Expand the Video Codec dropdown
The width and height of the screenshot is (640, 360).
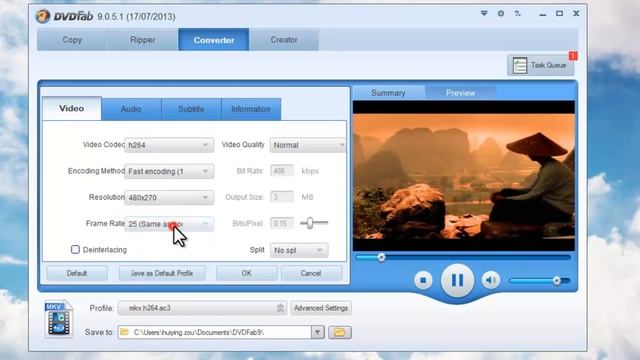(x=169, y=145)
